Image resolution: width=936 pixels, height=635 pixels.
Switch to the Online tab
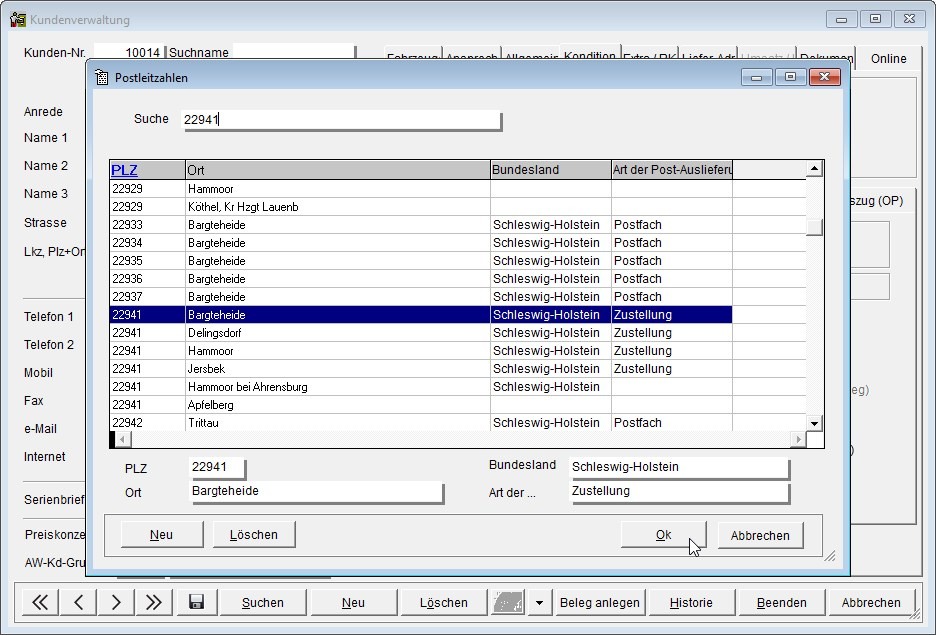(888, 58)
